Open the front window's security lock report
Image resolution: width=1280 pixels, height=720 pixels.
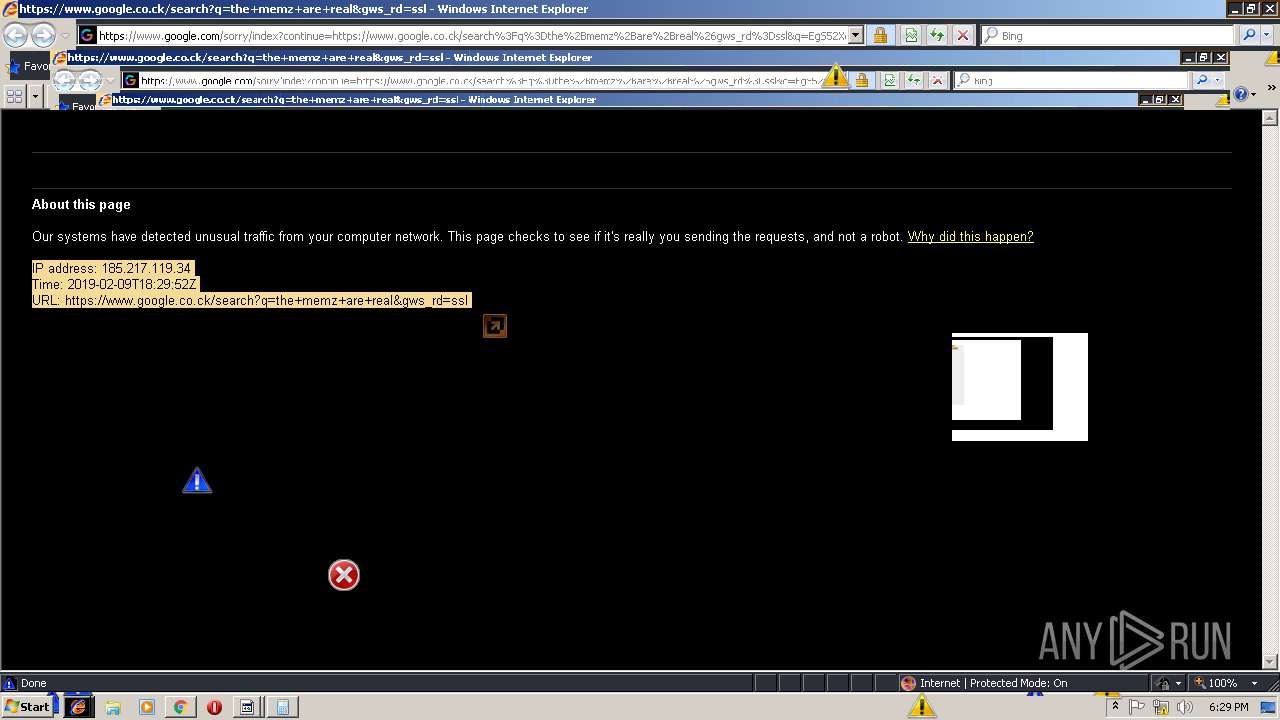880,36
